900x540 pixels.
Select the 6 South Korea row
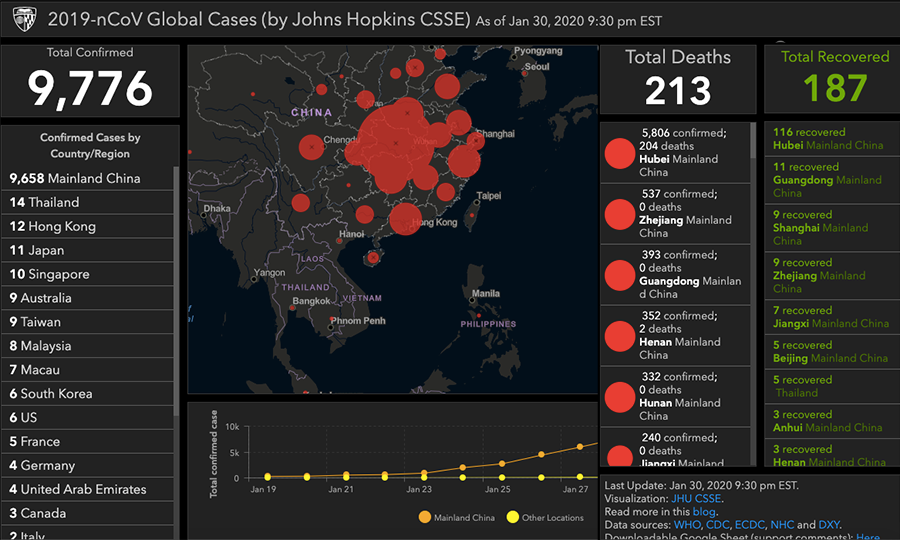[x=87, y=394]
